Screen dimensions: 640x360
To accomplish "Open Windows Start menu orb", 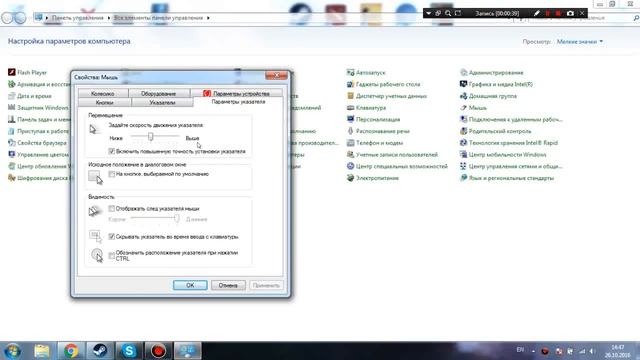I will [13, 351].
